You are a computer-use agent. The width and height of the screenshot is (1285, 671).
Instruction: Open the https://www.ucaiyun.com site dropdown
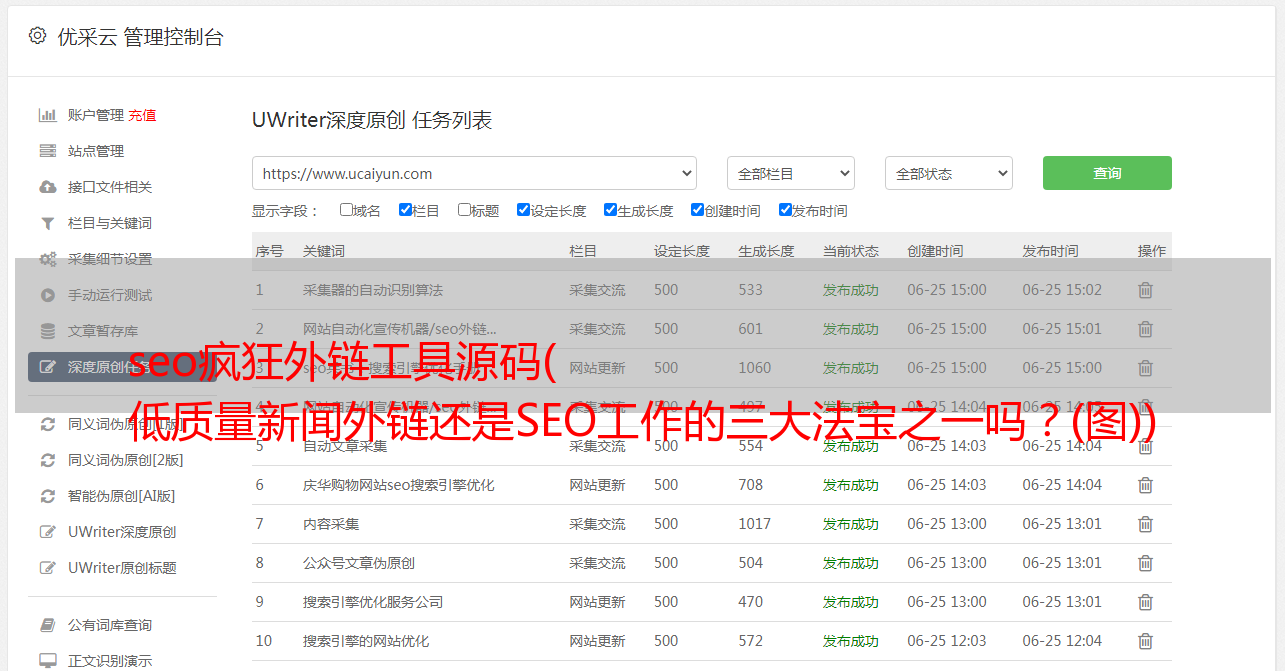point(474,173)
